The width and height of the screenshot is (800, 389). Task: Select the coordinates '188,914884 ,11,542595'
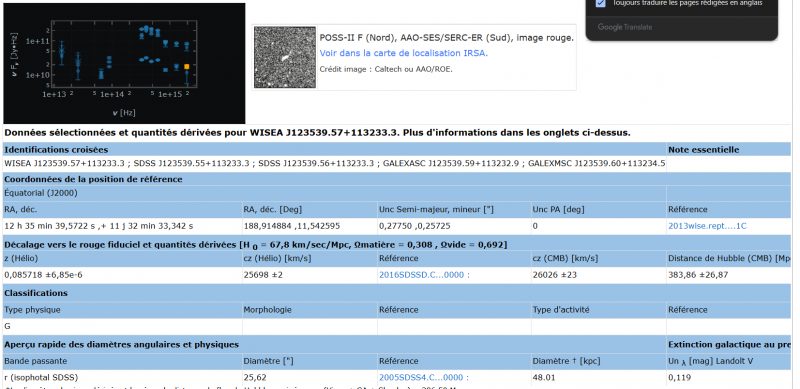pos(292,226)
